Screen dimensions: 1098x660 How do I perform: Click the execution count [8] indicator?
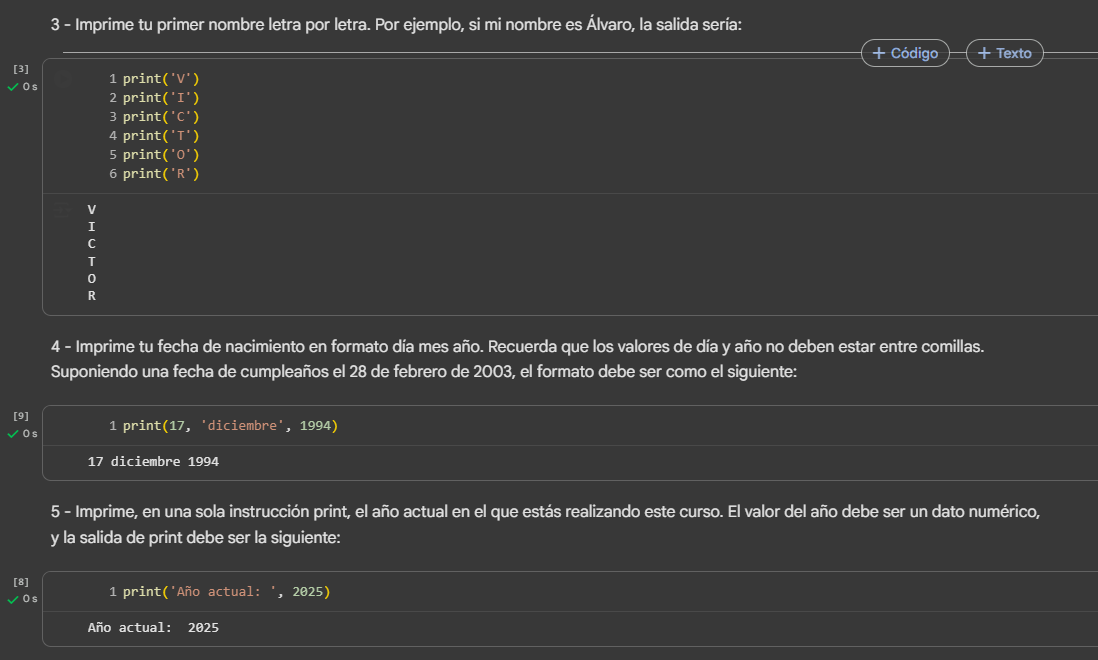coord(21,581)
